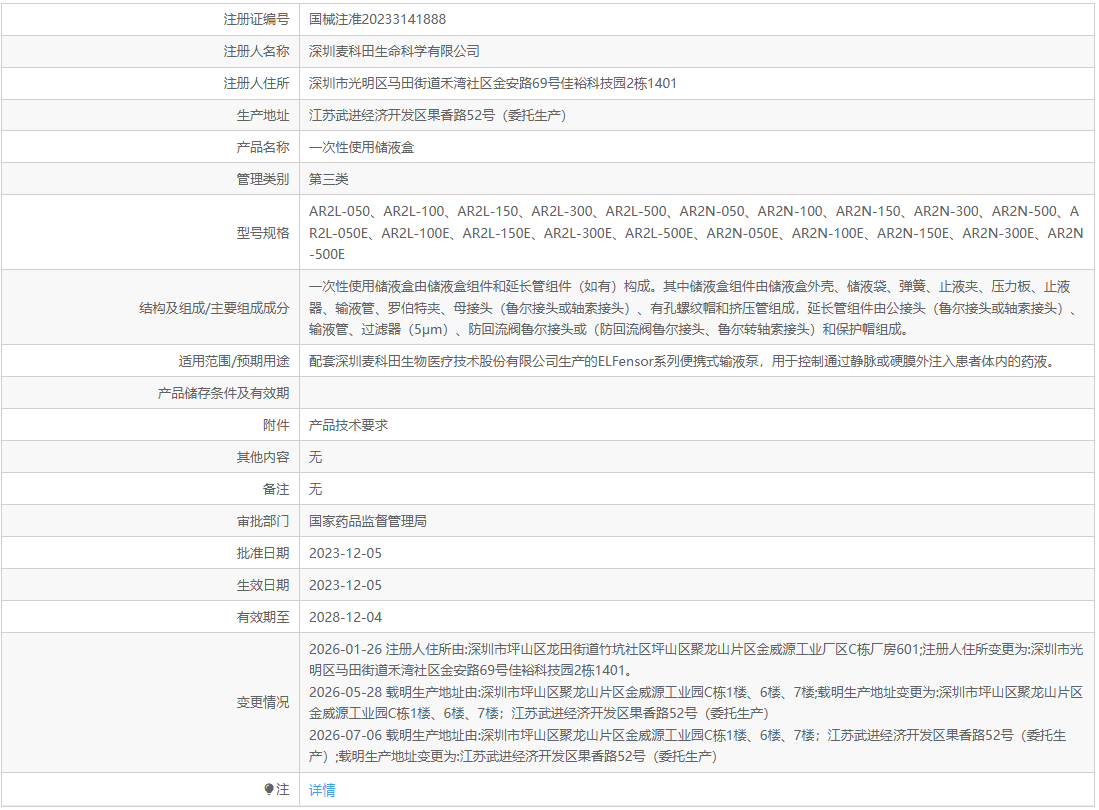
Task: Select the 生产地址 label
Action: point(263,115)
